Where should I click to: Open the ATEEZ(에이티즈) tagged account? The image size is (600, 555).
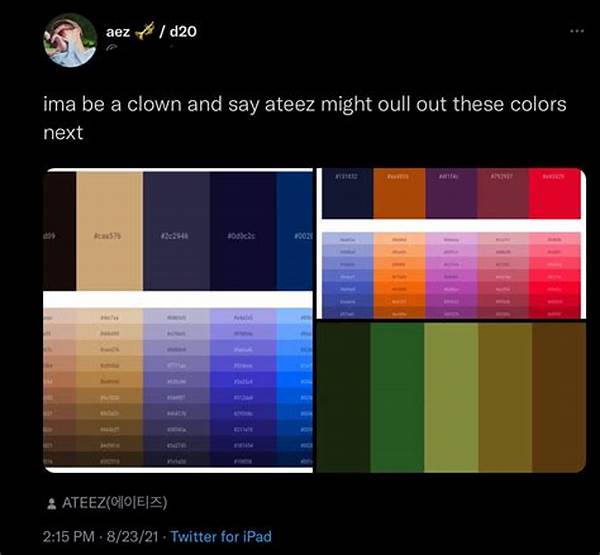click(114, 503)
